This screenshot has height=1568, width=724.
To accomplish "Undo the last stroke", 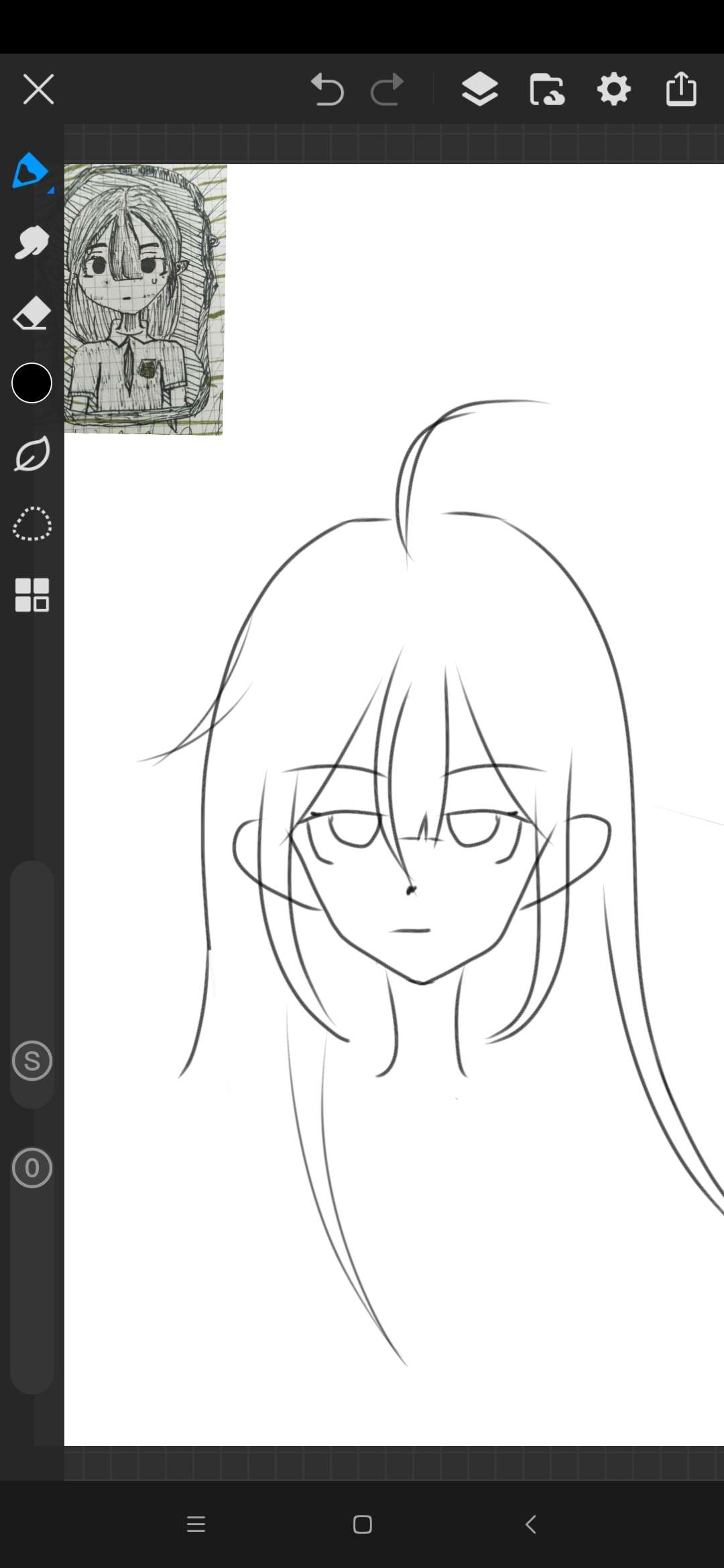I will click(327, 89).
